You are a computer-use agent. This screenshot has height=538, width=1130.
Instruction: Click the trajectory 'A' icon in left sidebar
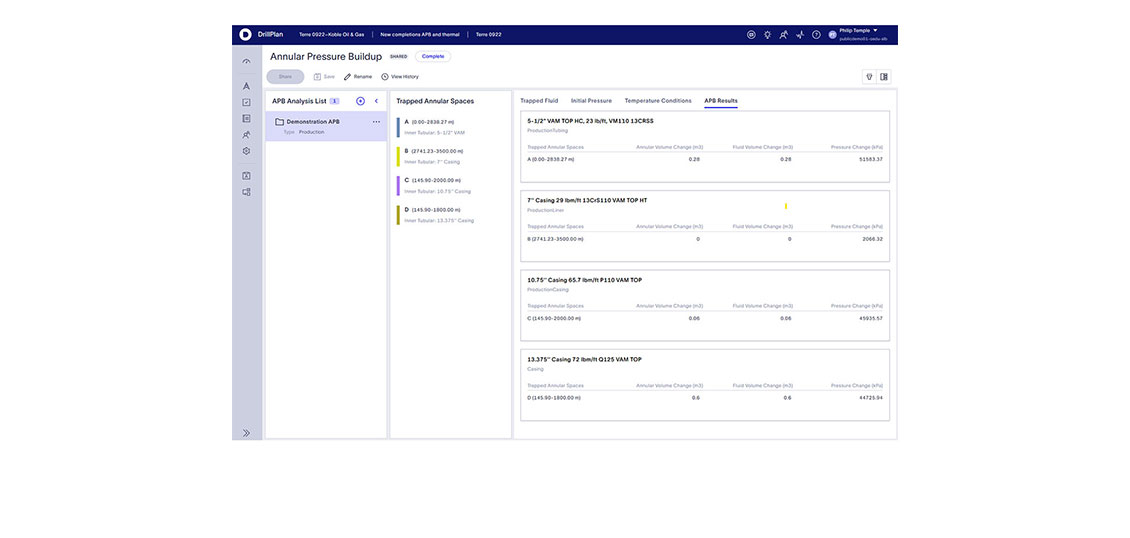(x=246, y=86)
